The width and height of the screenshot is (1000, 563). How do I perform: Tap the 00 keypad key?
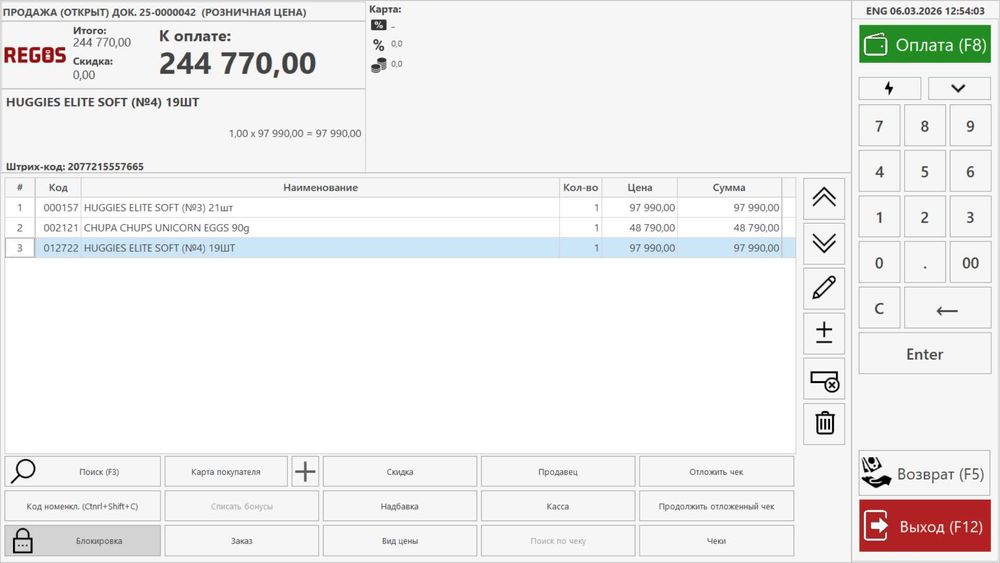970,263
